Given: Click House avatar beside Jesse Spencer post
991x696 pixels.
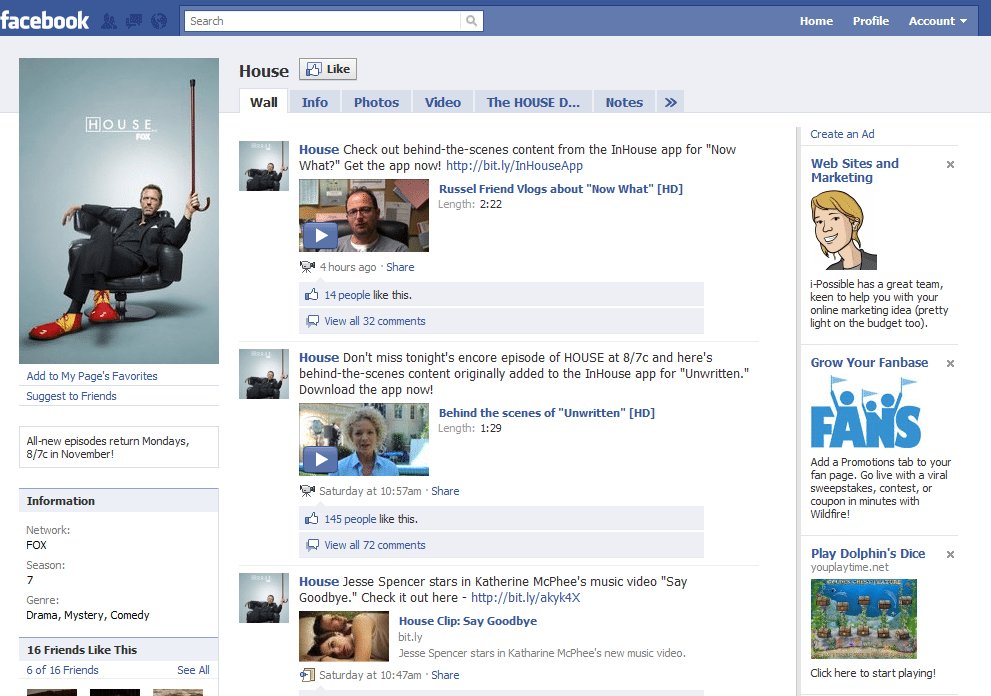Looking at the screenshot, I should pyautogui.click(x=264, y=598).
